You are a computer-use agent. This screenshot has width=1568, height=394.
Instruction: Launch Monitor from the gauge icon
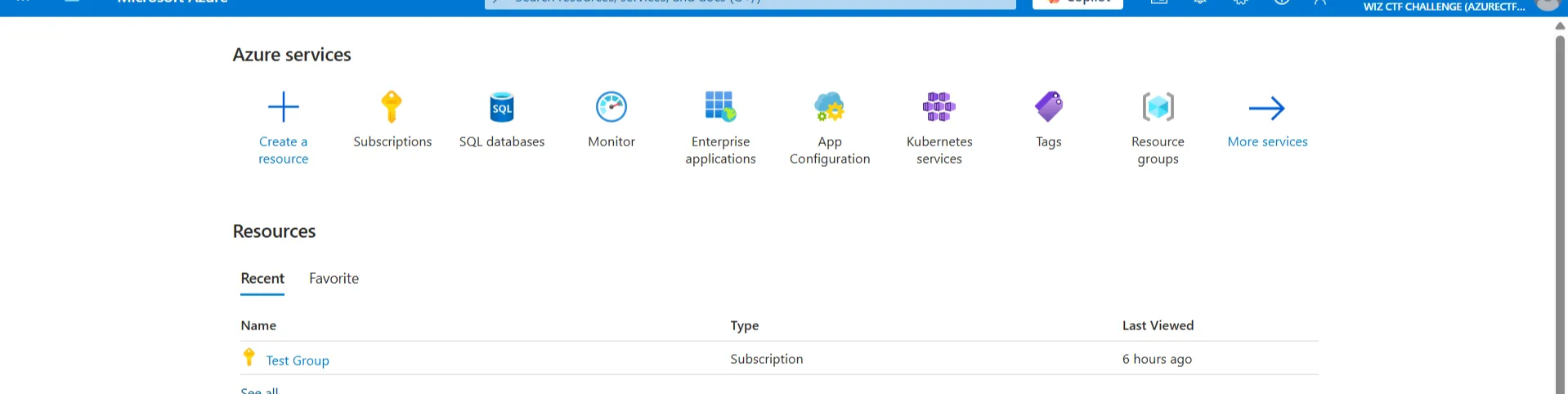pyautogui.click(x=611, y=107)
